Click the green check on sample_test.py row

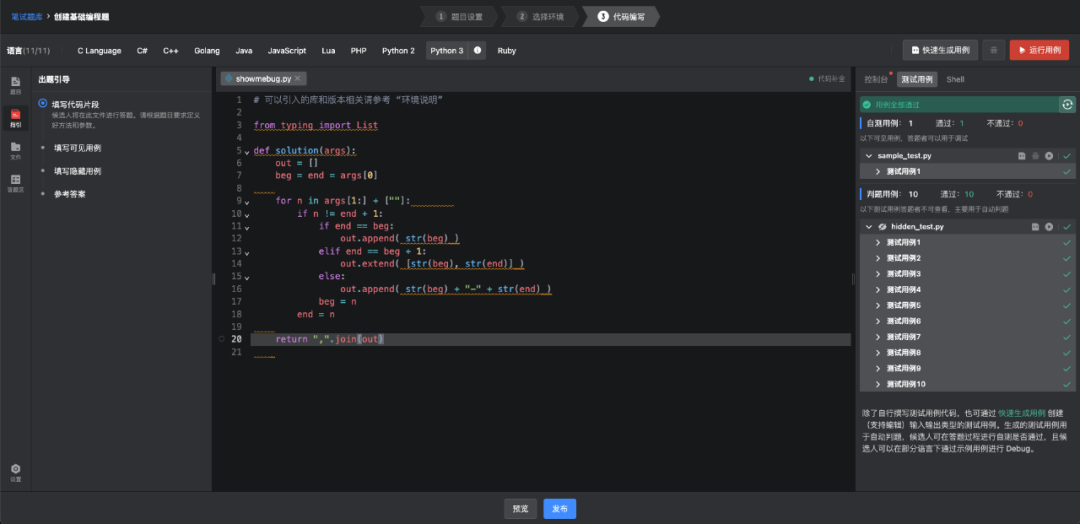click(1067, 156)
